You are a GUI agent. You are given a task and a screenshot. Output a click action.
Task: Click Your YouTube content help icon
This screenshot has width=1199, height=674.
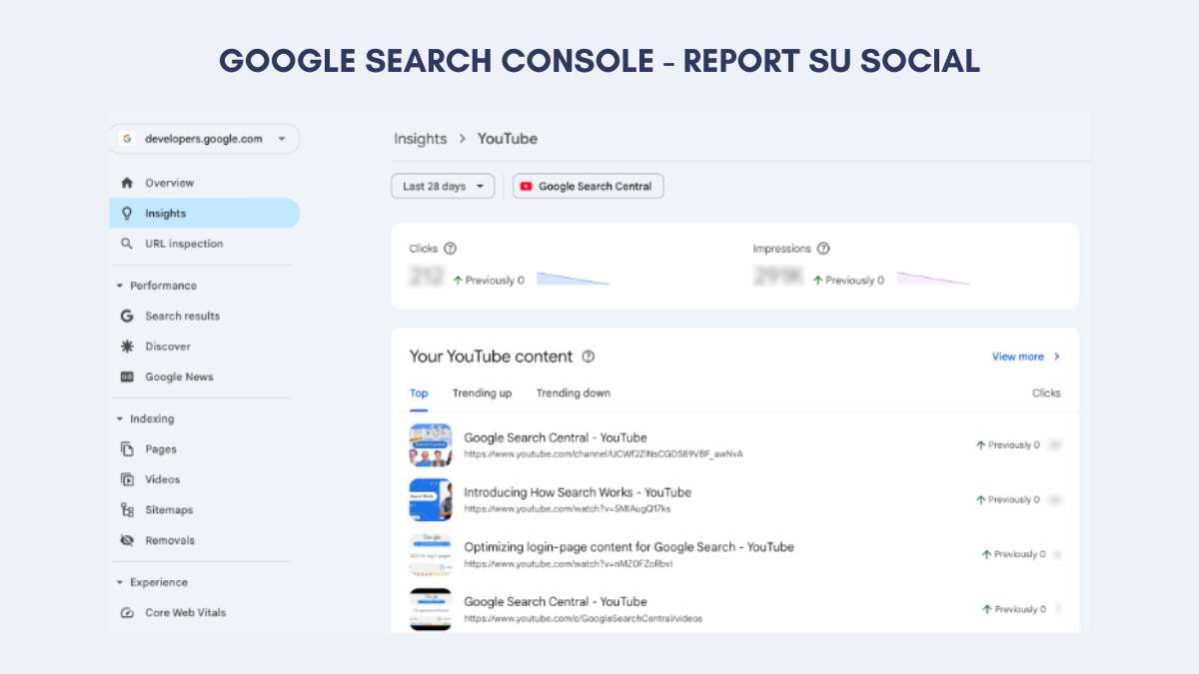pos(588,357)
